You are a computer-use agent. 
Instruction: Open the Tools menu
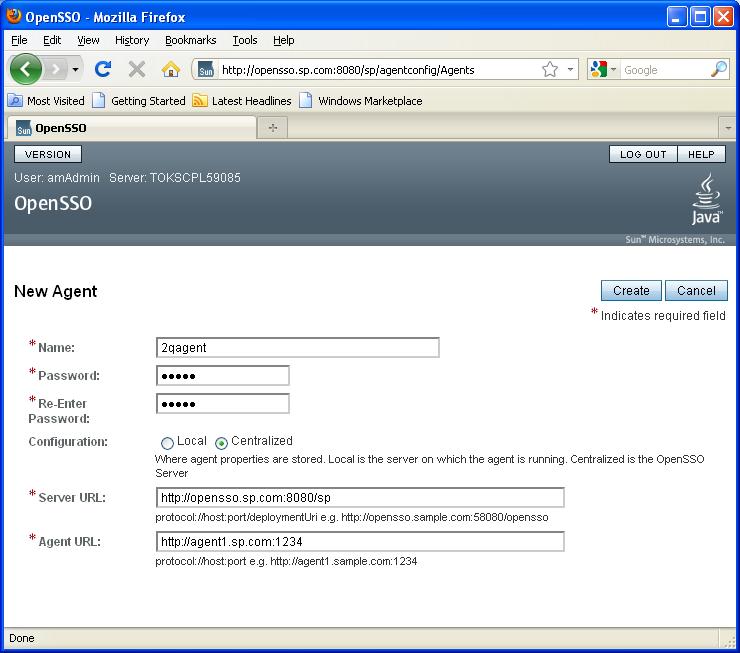click(244, 41)
